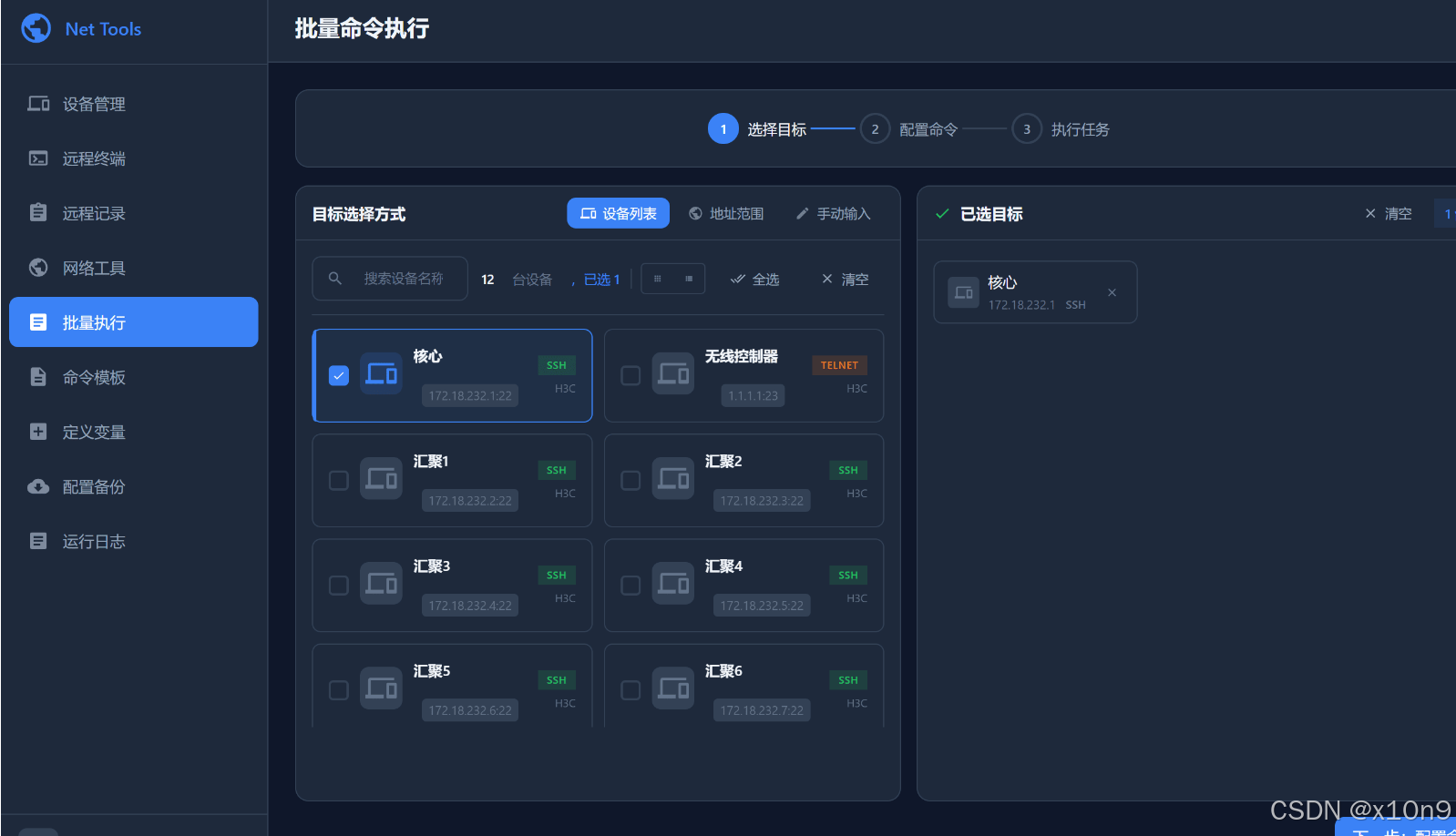Click the address 172.18.232.7:22
The image size is (1456, 836).
pos(762,709)
